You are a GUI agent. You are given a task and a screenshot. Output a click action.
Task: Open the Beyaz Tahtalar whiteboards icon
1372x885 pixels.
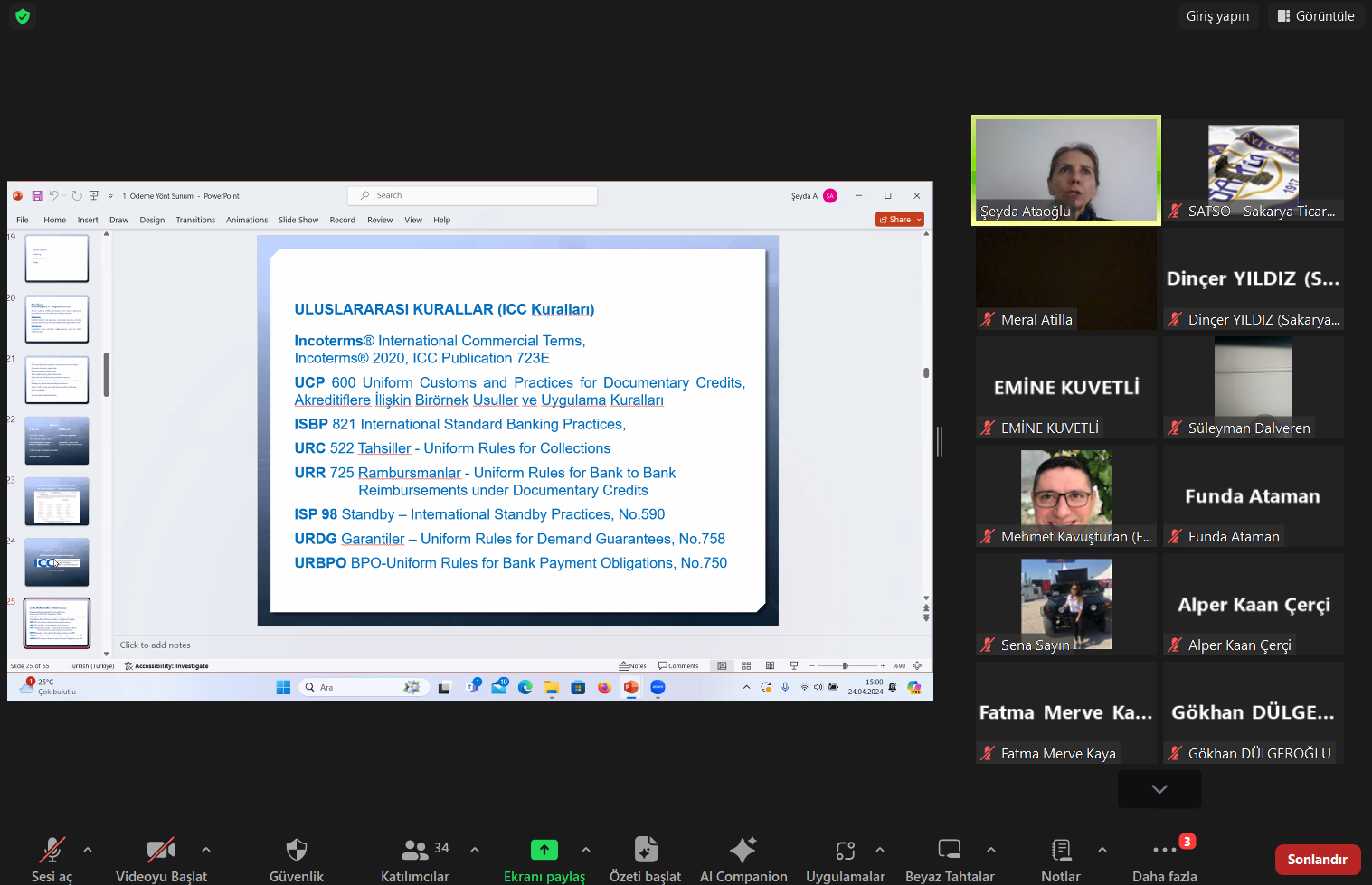click(x=950, y=850)
